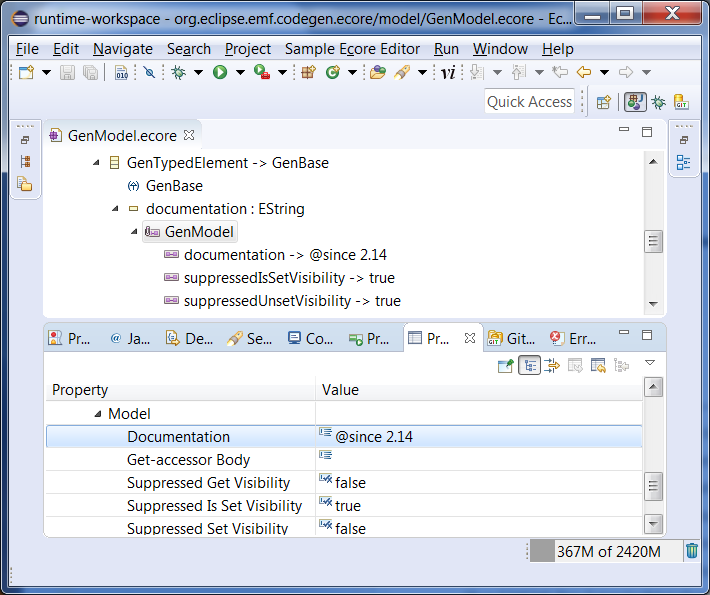Toggle the Plug-in Development perspective button

click(x=635, y=102)
